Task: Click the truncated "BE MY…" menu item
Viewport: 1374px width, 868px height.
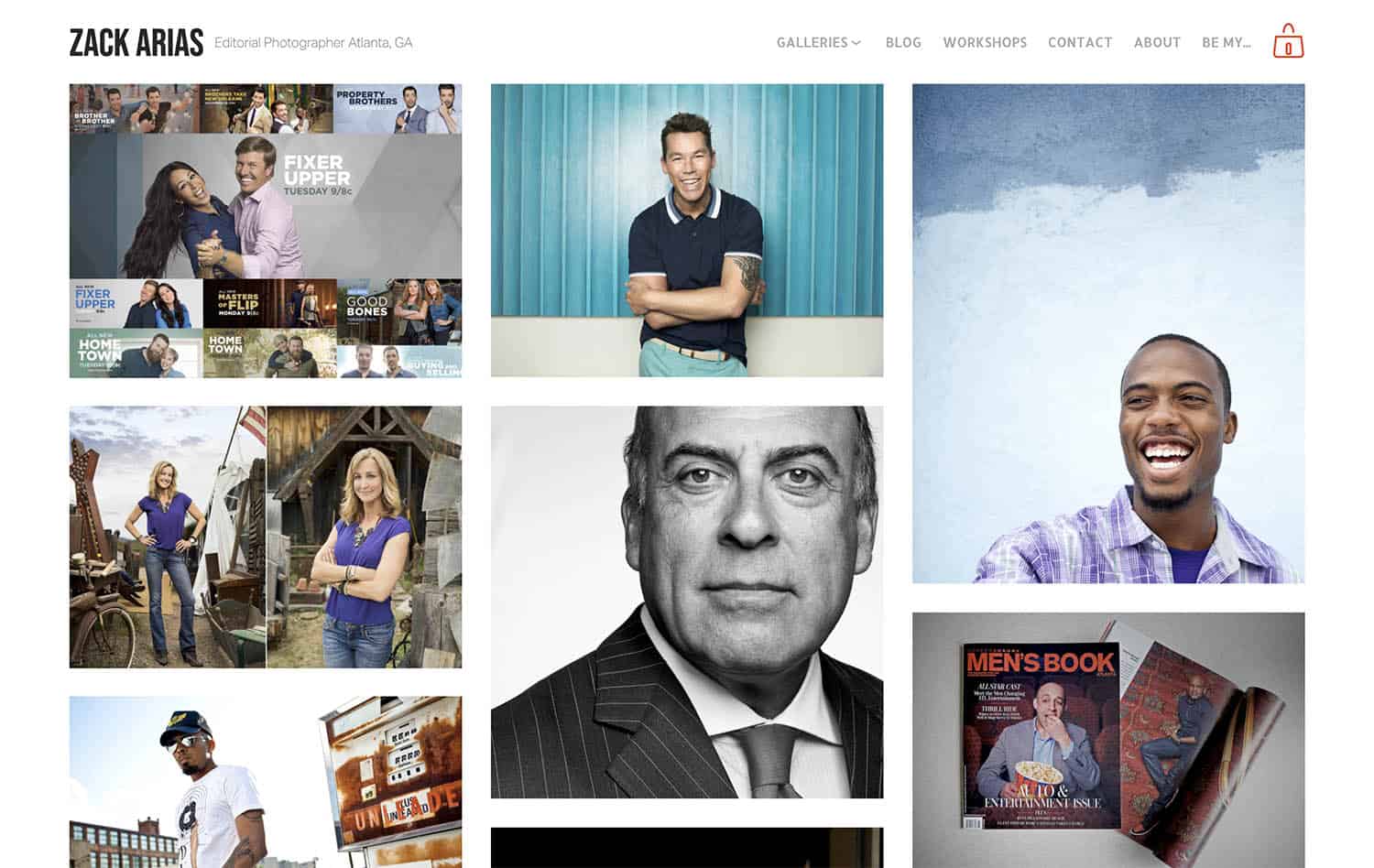Action: [1226, 42]
